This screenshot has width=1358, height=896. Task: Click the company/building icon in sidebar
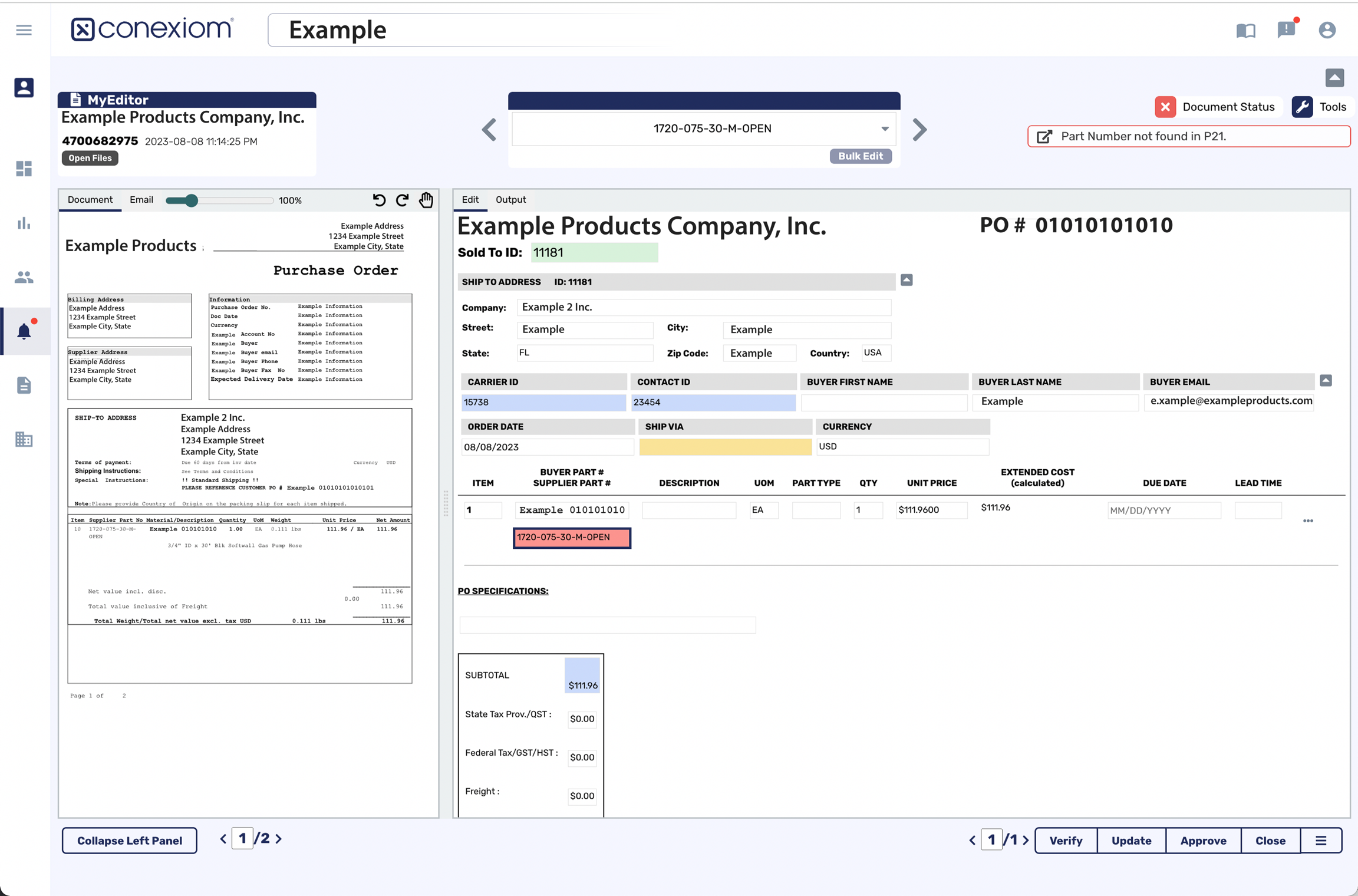24,439
